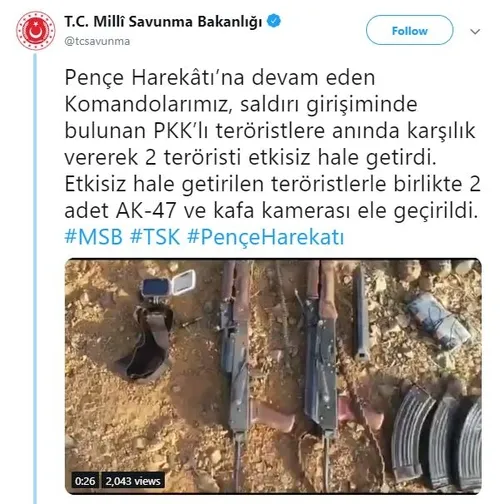Click the blue verified badge icon
This screenshot has height=504, width=500.
274,21
